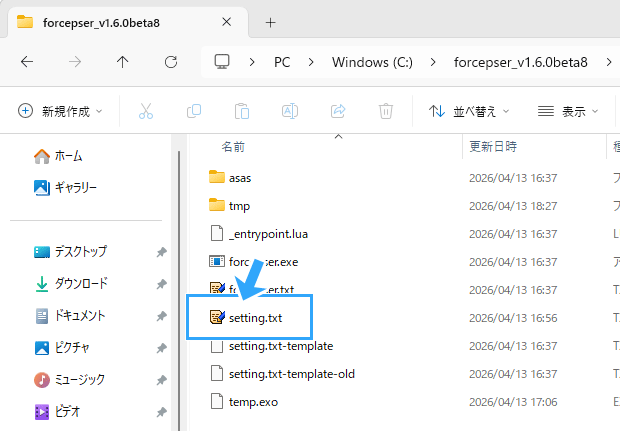Screen dimensions: 620x431
Task: Open the 表示 view dropdown
Action: point(568,112)
